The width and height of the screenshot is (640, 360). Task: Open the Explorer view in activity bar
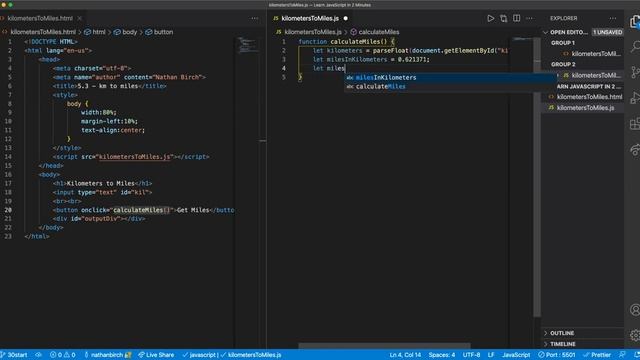coord(635,21)
